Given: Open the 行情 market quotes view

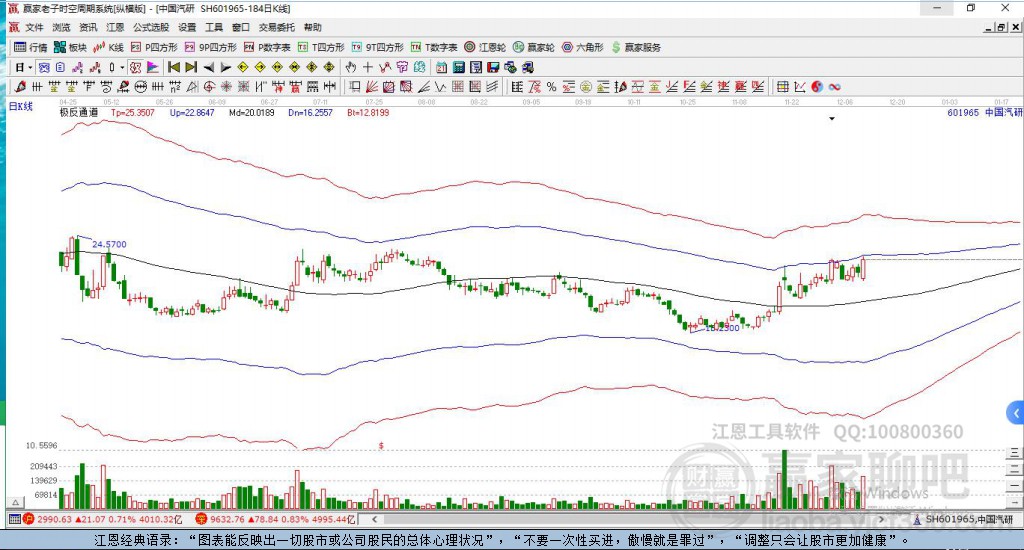Looking at the screenshot, I should pos(31,47).
